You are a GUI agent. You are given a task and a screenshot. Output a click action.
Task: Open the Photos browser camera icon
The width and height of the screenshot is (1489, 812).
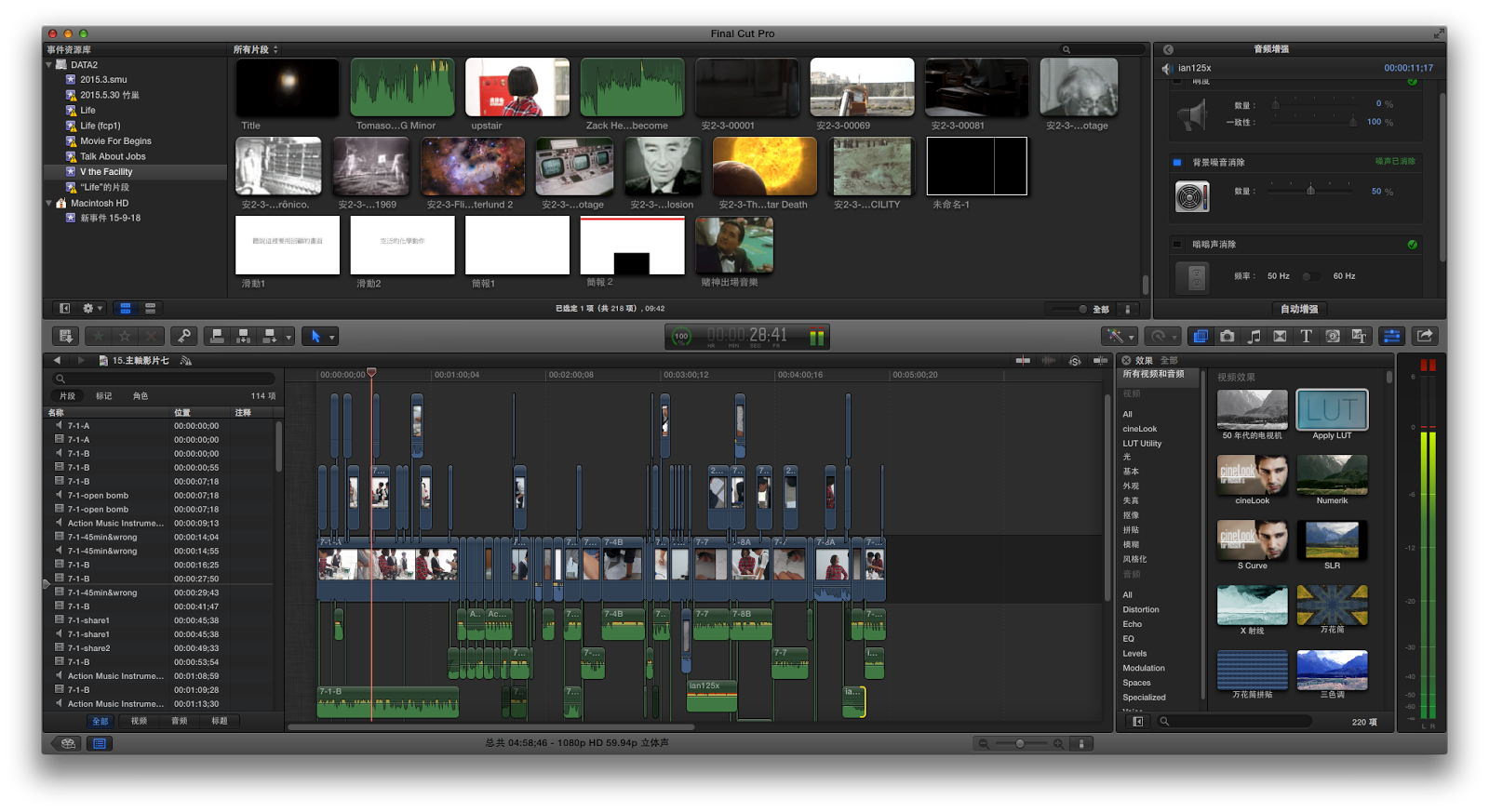pyautogui.click(x=1227, y=337)
